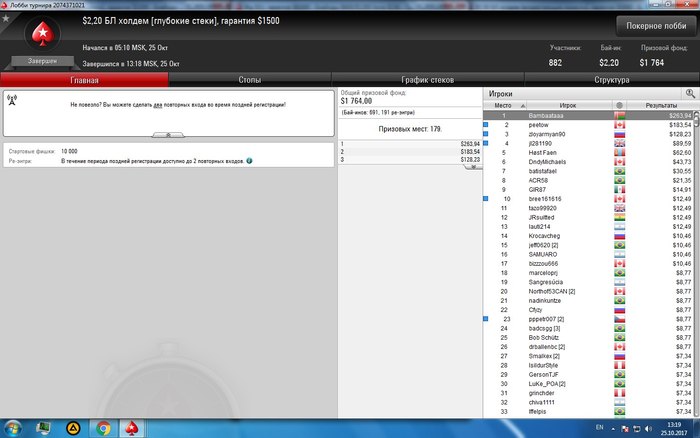Click the first-place payout row $263,94

point(410,144)
